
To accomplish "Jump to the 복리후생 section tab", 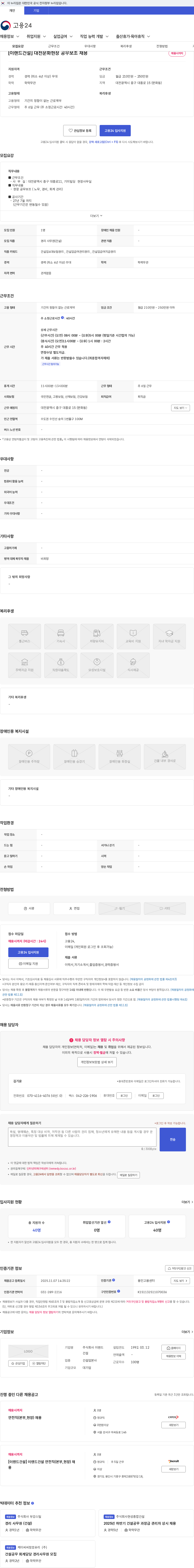I will pyautogui.click(x=126, y=46).
